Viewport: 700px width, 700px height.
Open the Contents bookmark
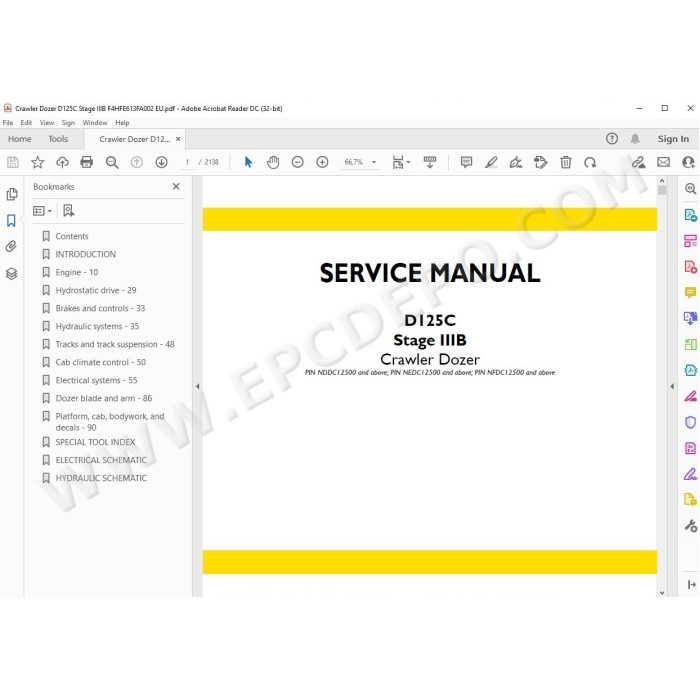tap(72, 236)
